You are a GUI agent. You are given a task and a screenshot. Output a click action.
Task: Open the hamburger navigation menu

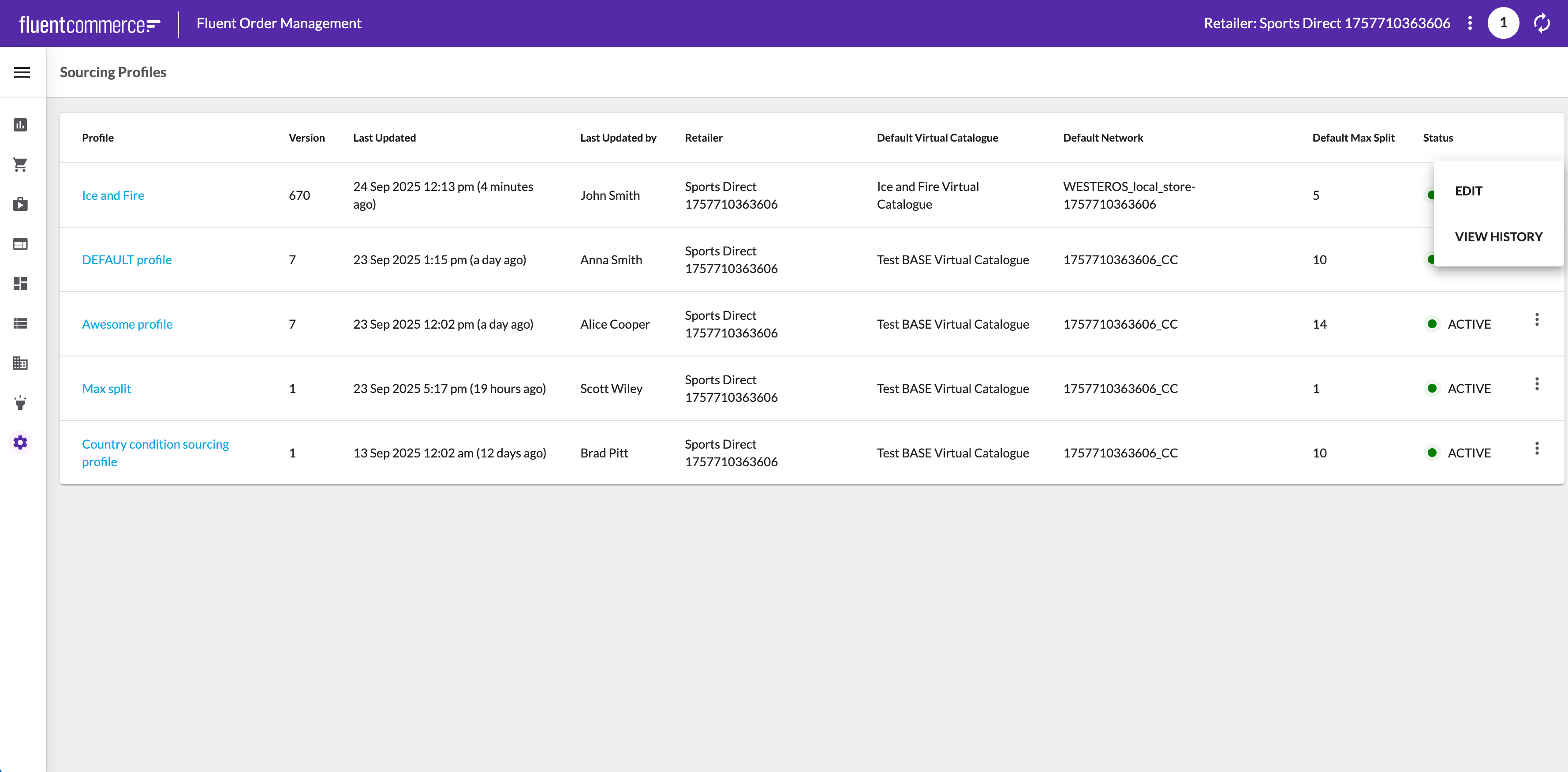(x=22, y=72)
